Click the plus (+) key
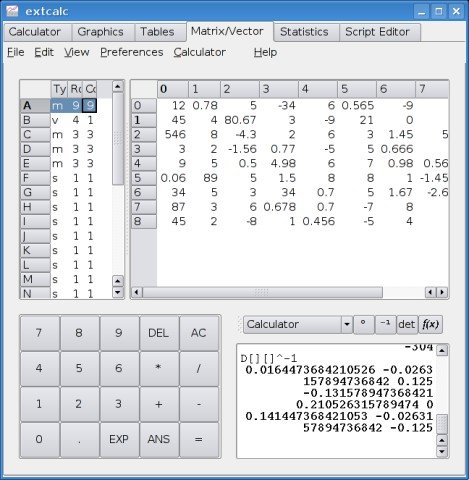Screen dimensions: 469x480 tap(158, 404)
